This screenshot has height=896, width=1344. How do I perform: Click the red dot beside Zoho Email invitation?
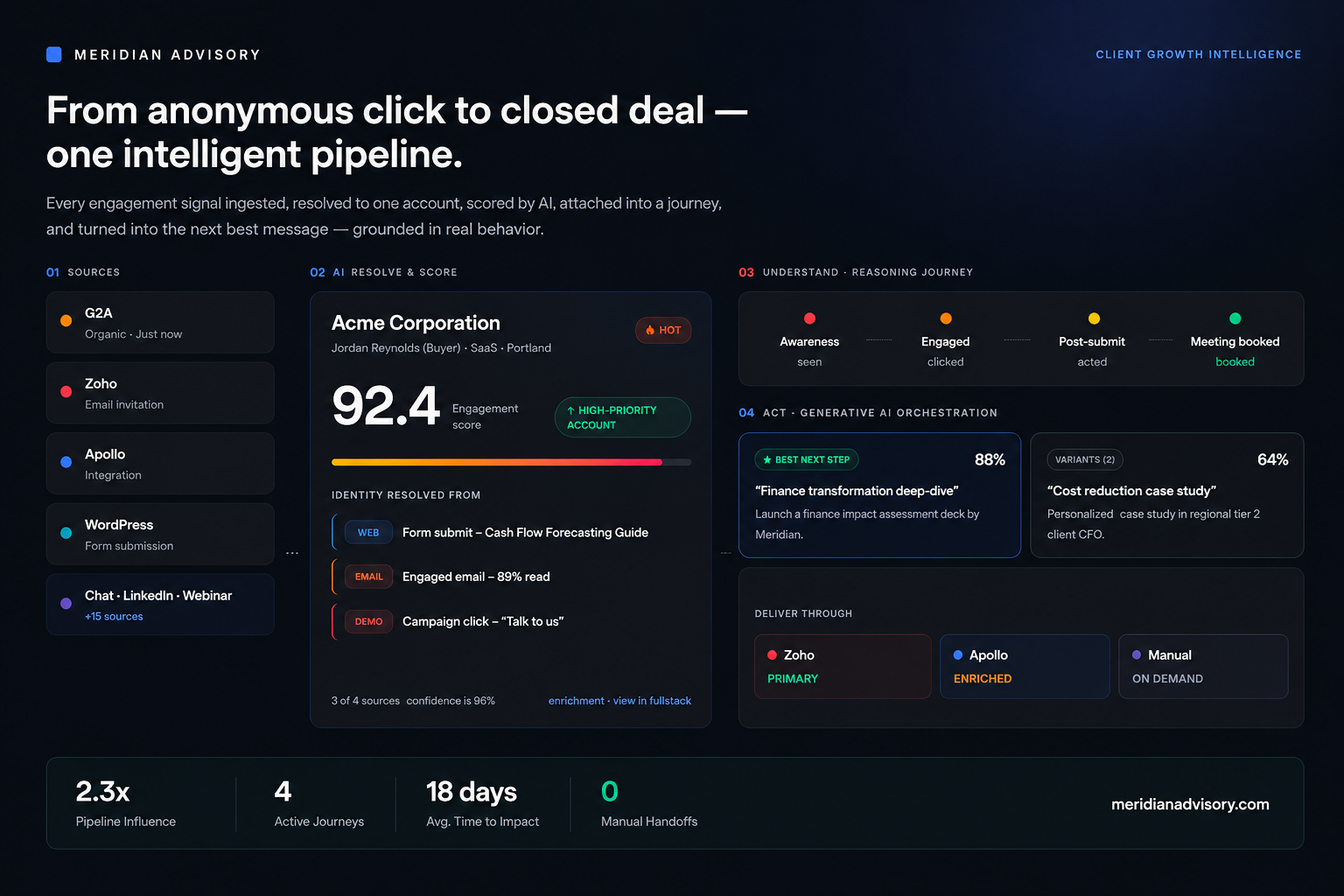point(66,391)
